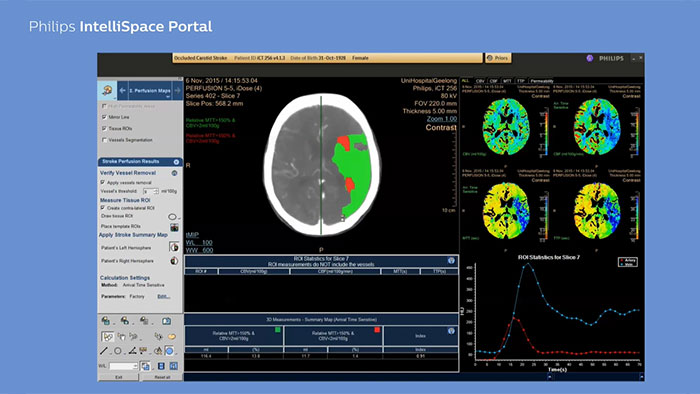Open the workflow stage icon in the sidebar header
Image resolution: width=700 pixels, height=394 pixels.
coord(107,90)
